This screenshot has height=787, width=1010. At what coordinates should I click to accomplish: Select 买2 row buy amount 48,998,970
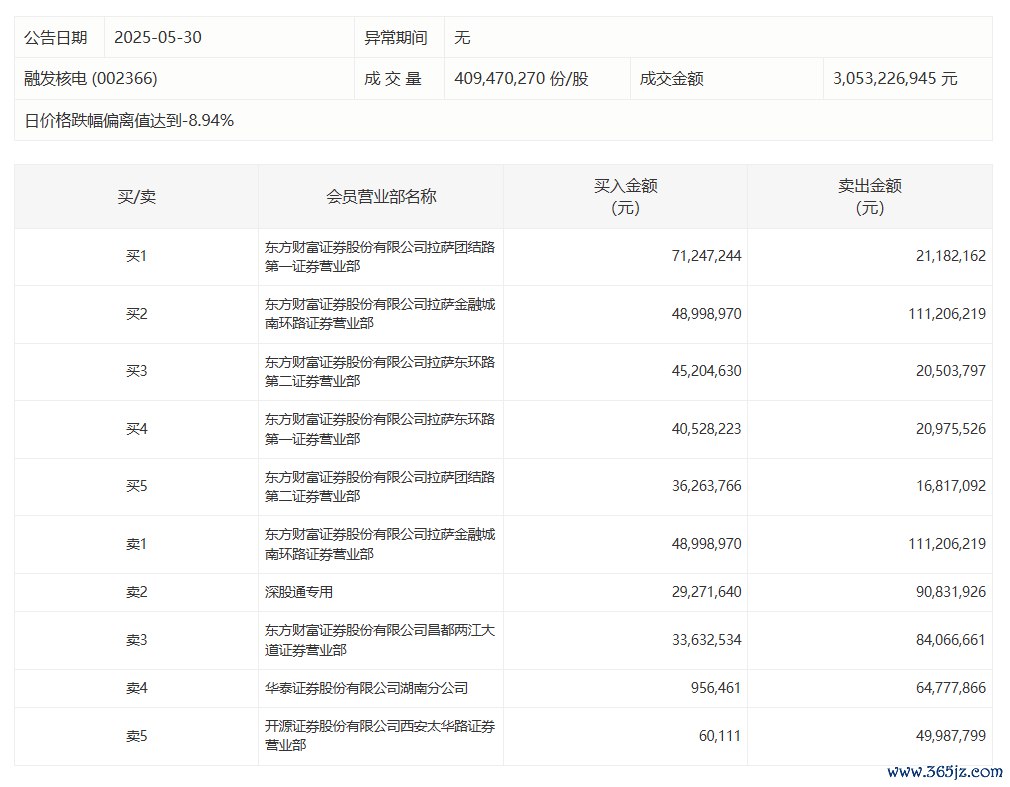(x=706, y=314)
